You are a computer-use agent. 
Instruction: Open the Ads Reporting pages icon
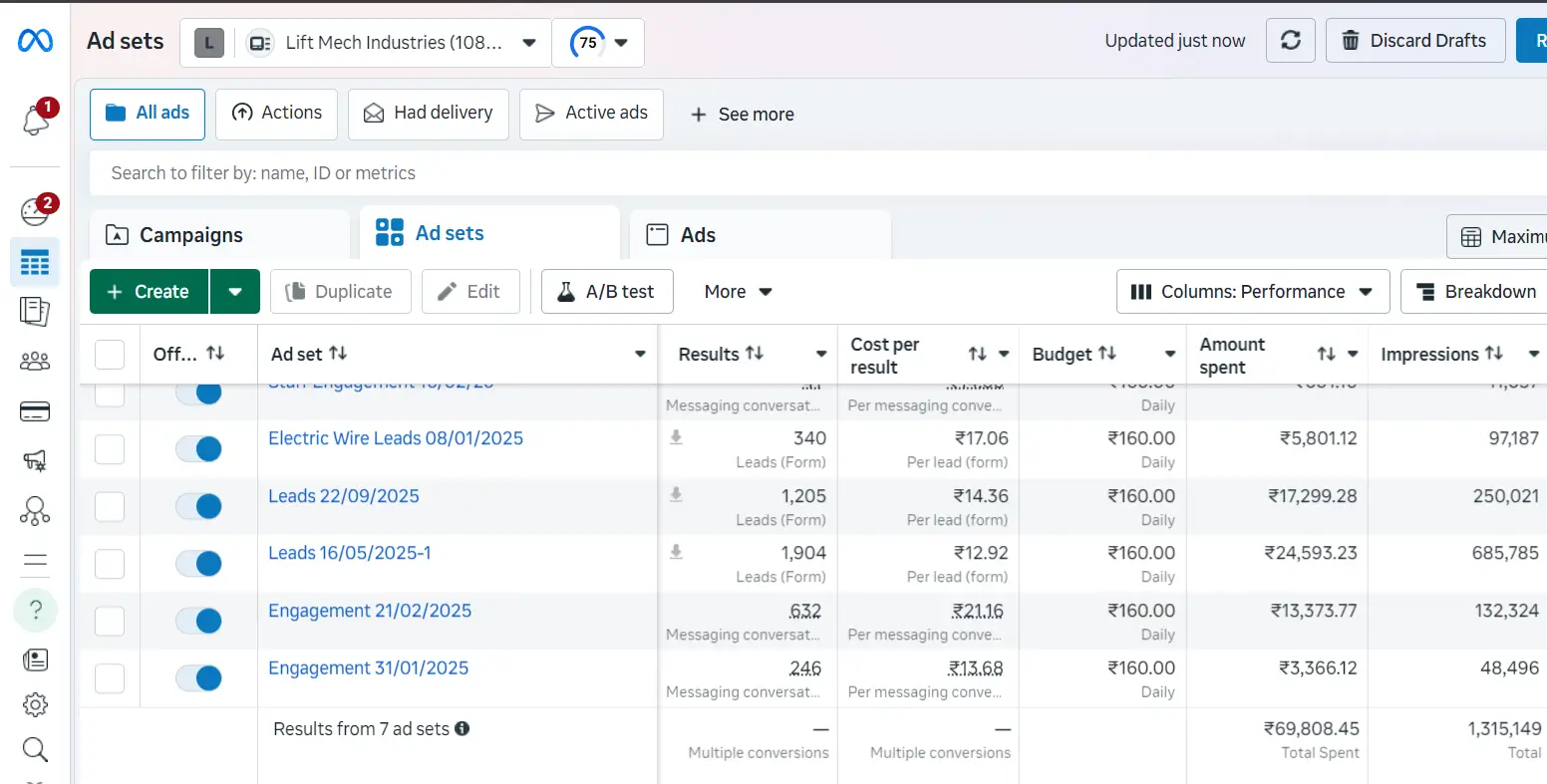tap(35, 312)
